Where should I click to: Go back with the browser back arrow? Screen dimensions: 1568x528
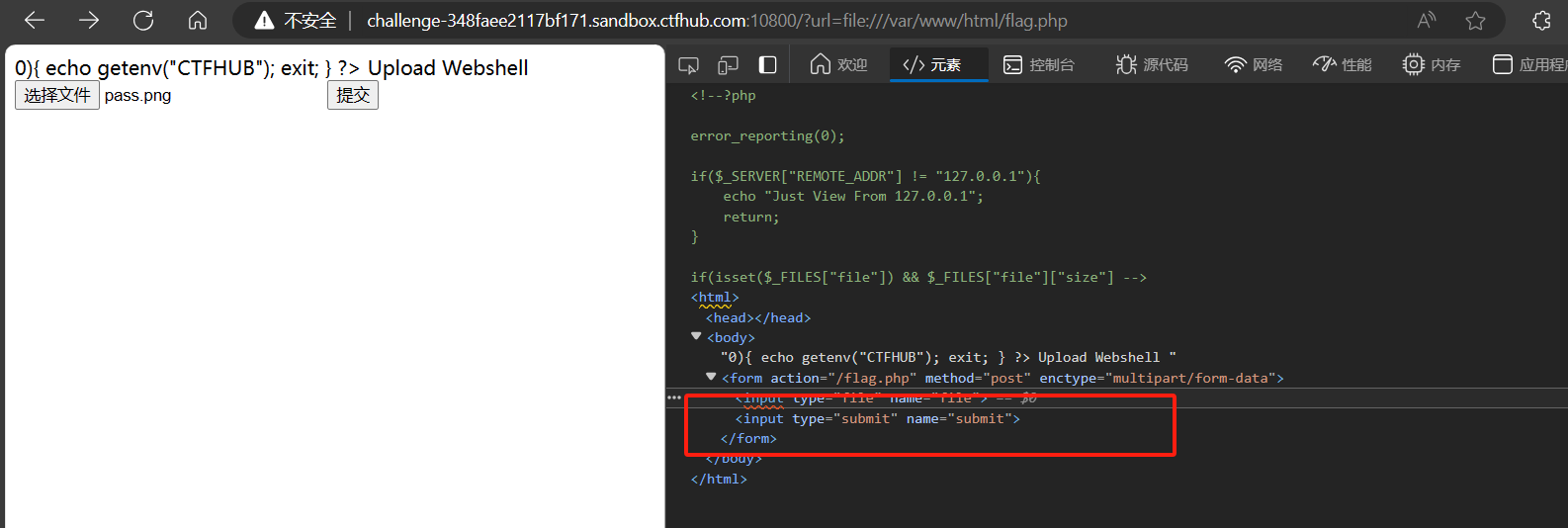[x=35, y=20]
